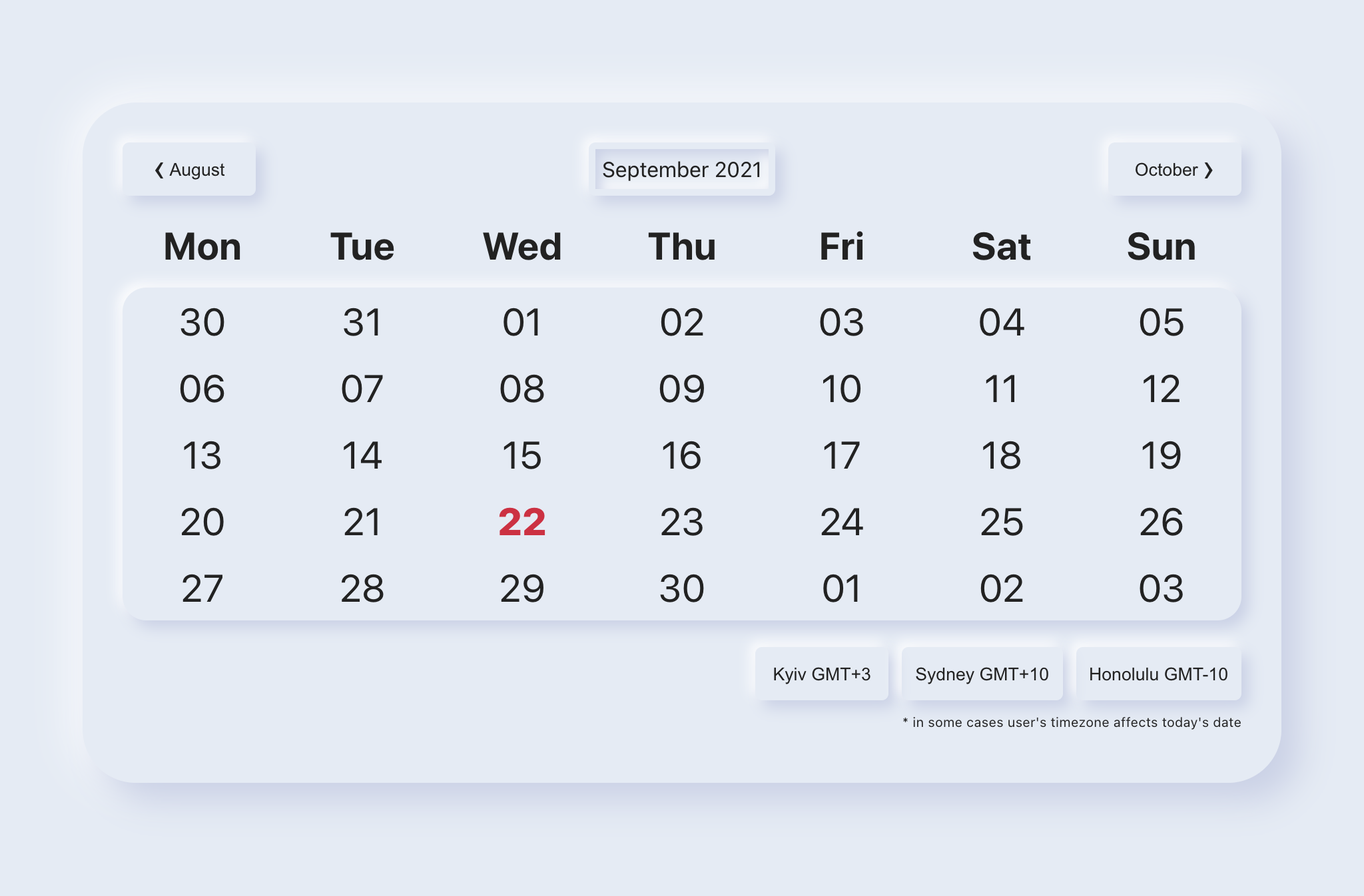Click date 13 under Monday

tap(202, 455)
